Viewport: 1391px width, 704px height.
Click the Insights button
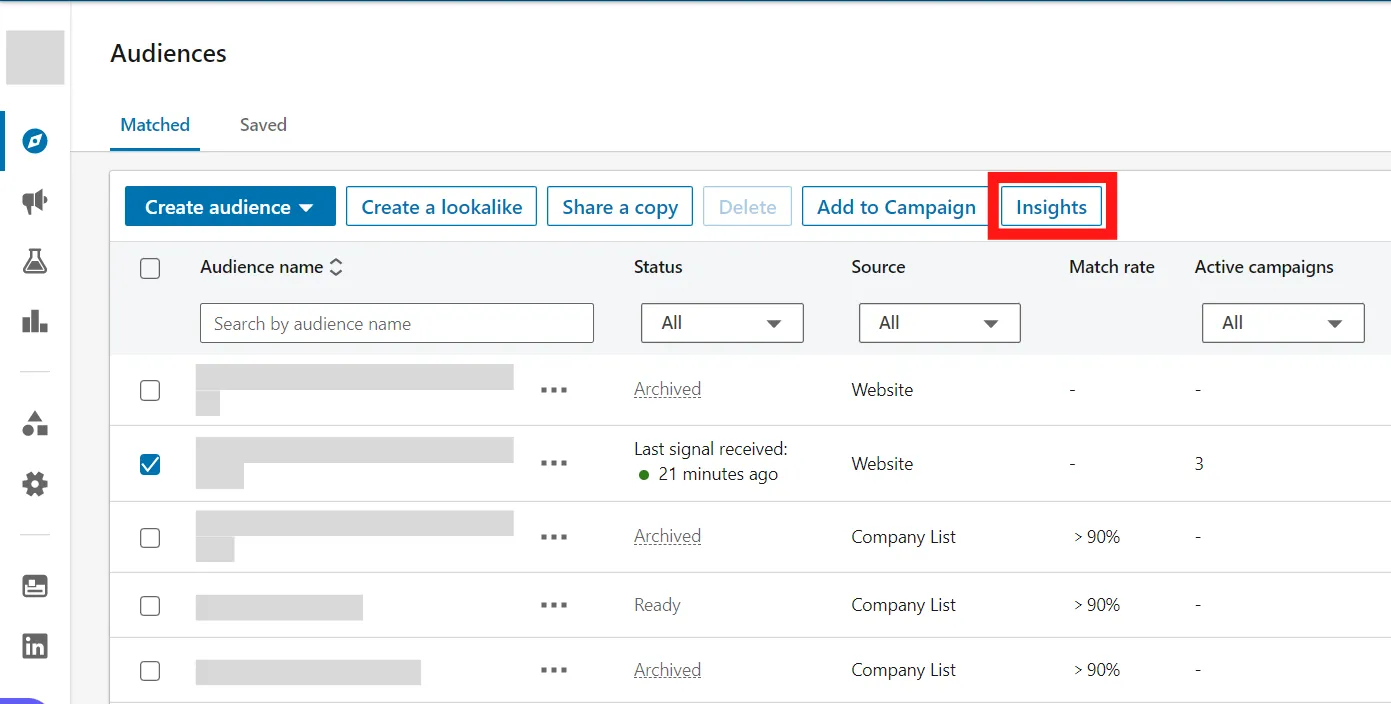[x=1051, y=206]
